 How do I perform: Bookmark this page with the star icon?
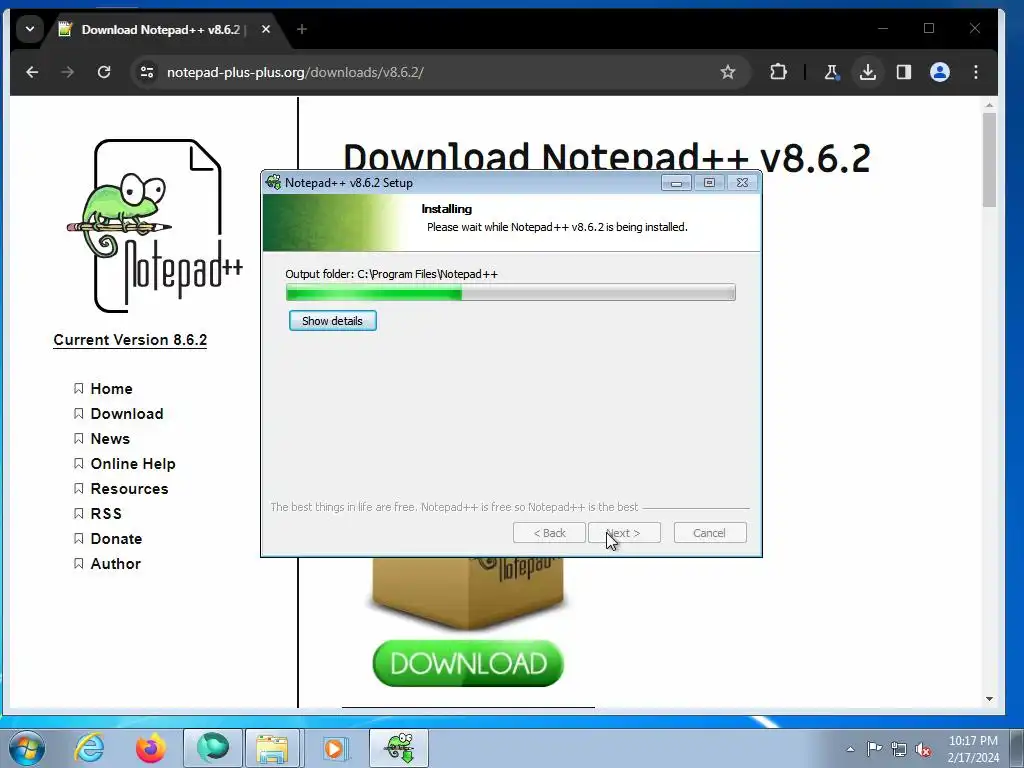click(728, 72)
